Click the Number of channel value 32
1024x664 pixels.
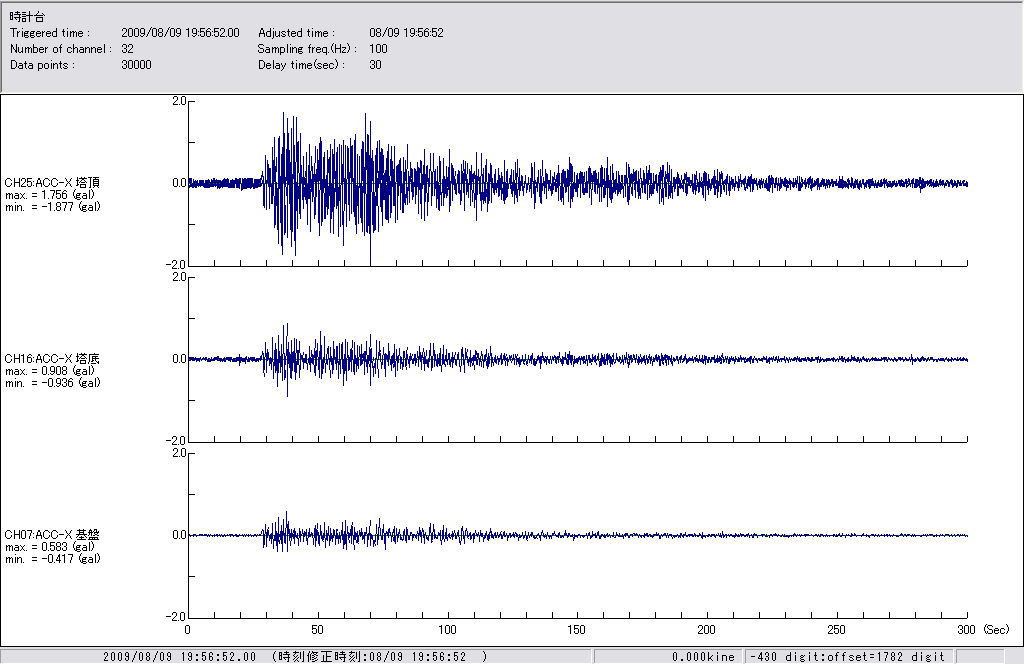click(x=127, y=49)
